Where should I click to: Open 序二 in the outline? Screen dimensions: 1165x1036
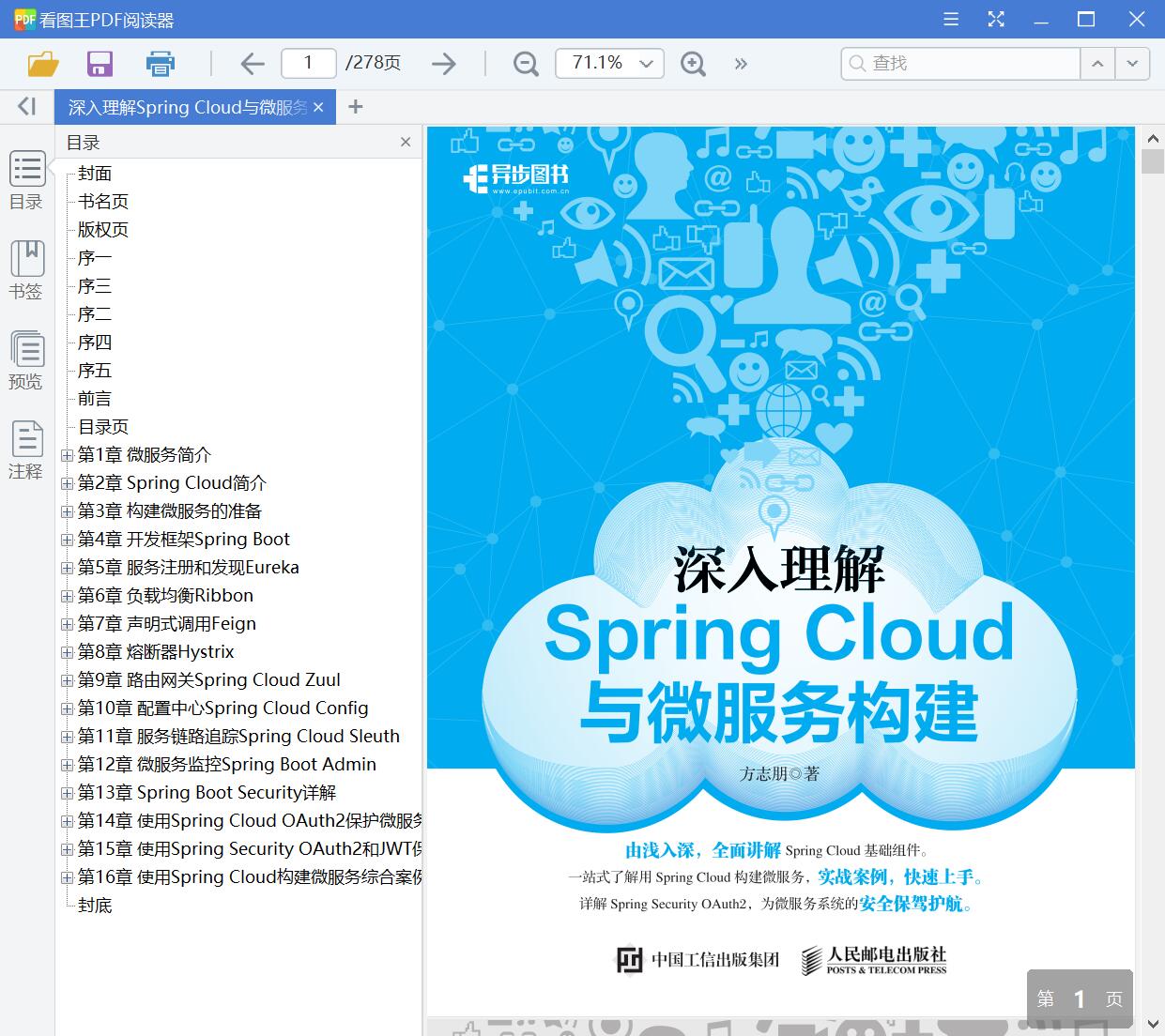(95, 314)
